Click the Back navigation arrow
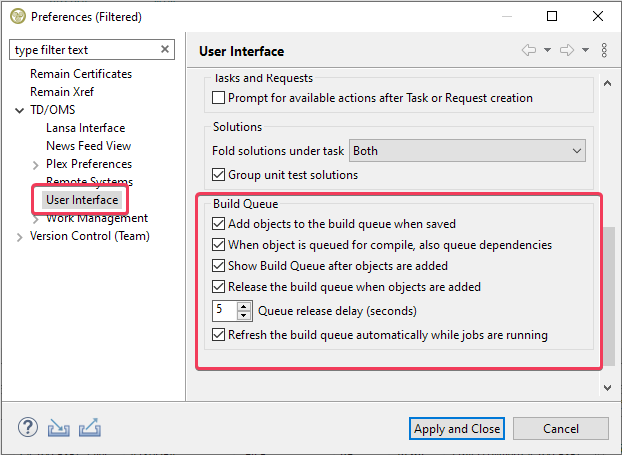 [x=529, y=51]
